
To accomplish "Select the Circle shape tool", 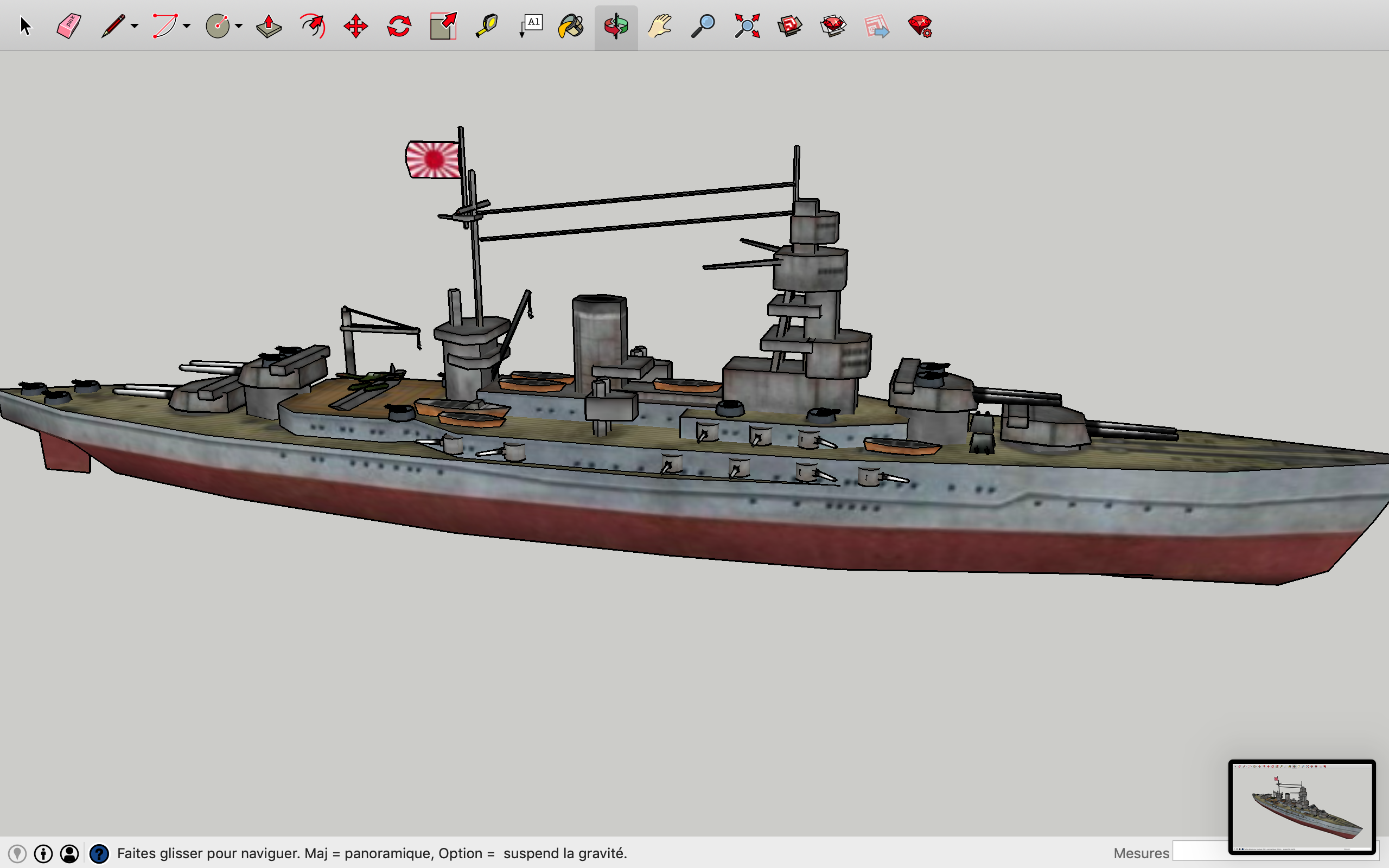I will point(218,27).
